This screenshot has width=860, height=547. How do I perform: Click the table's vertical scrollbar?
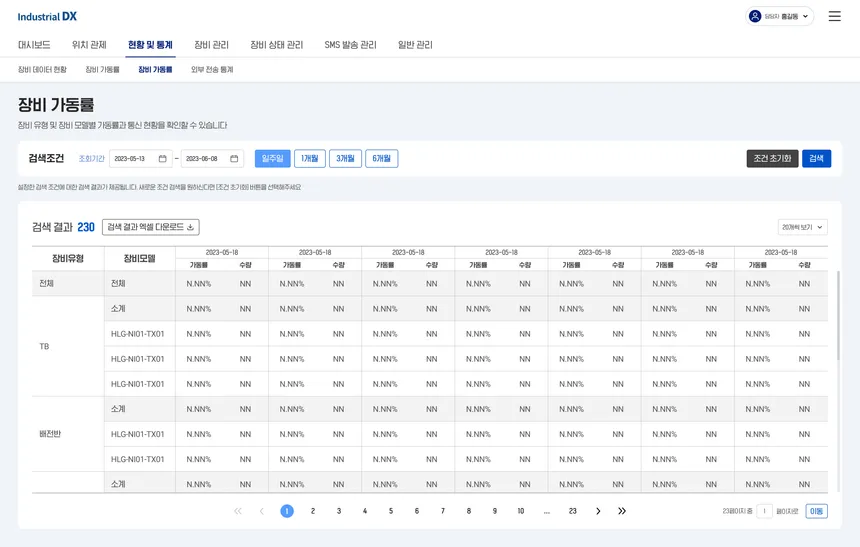coord(838,315)
